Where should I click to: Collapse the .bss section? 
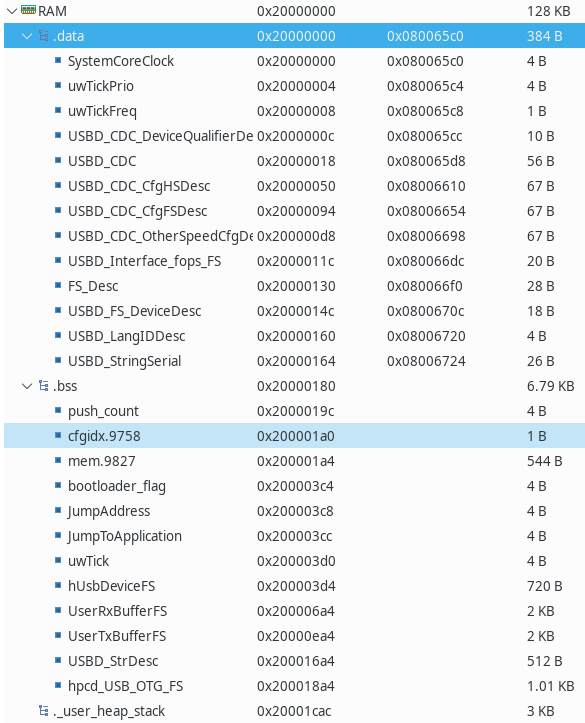click(27, 386)
